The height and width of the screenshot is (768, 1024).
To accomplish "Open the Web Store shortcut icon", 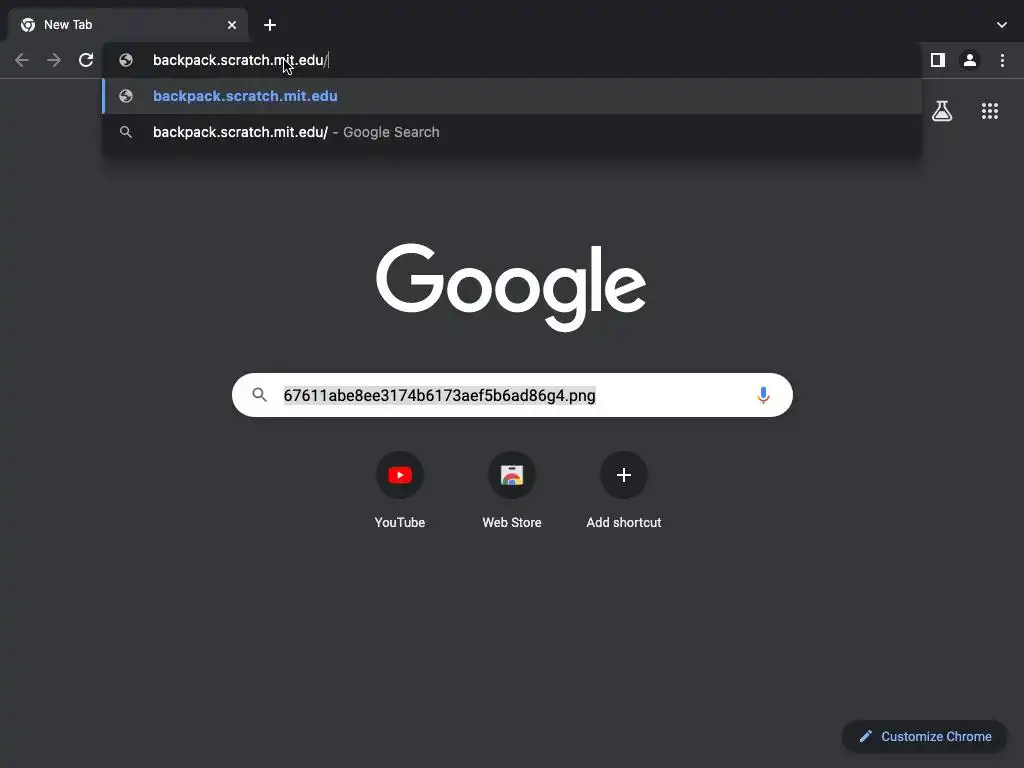I will click(512, 475).
